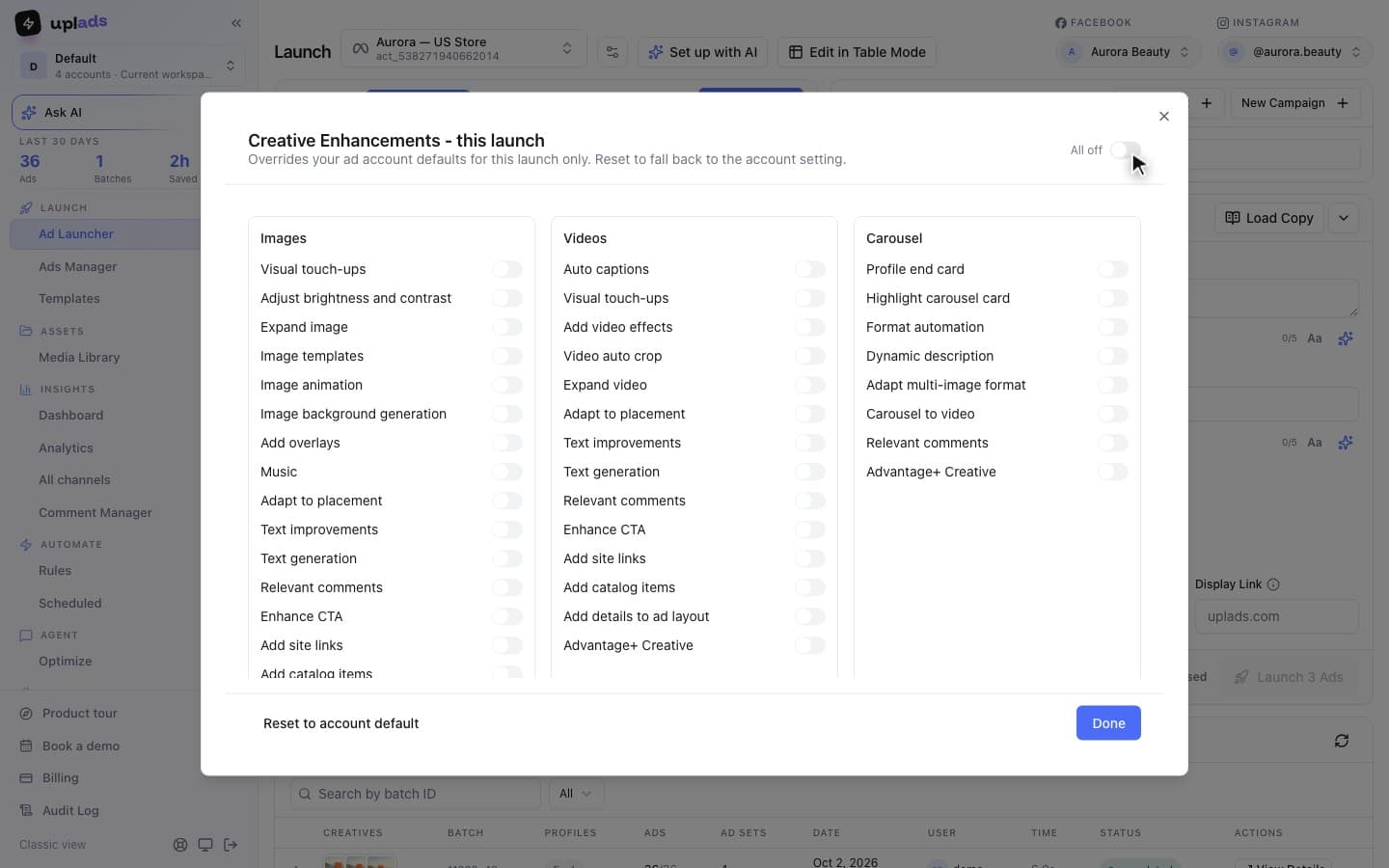
Task: Click the uplads lightning logo icon
Action: (28, 22)
